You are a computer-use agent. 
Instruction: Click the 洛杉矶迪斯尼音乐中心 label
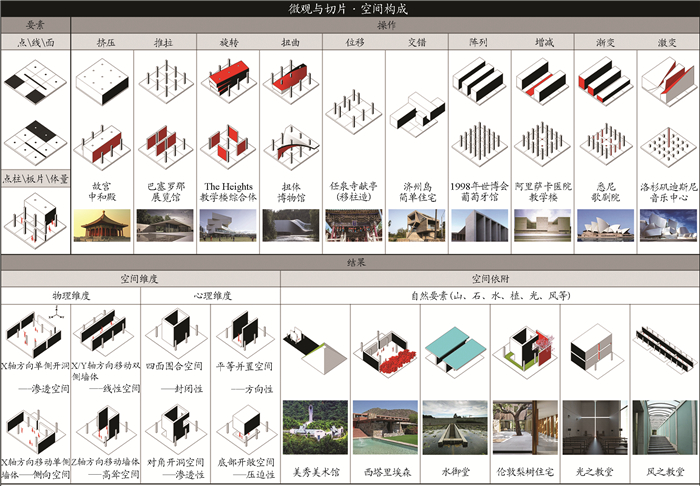(x=666, y=192)
